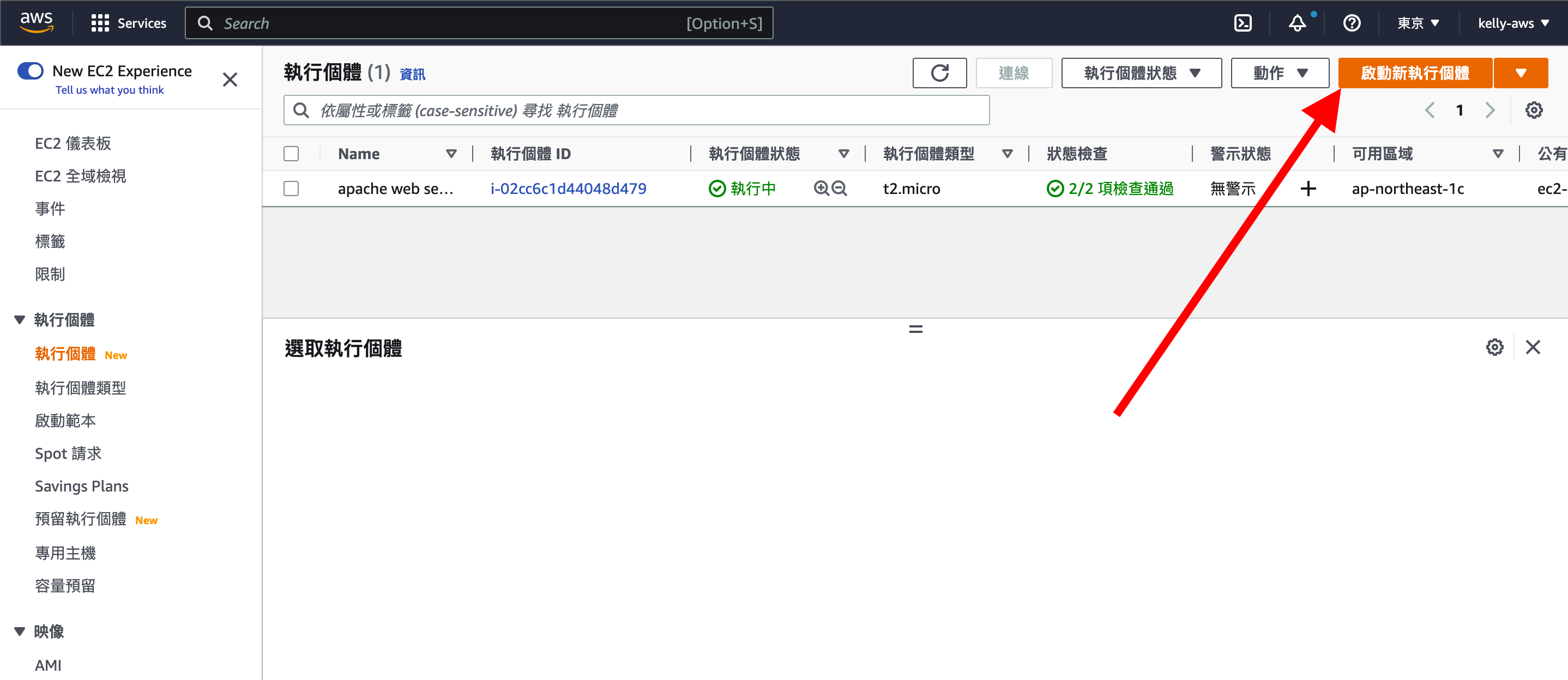1568x680 pixels.
Task: Click the 執行個體 ID column header
Action: 531,154
